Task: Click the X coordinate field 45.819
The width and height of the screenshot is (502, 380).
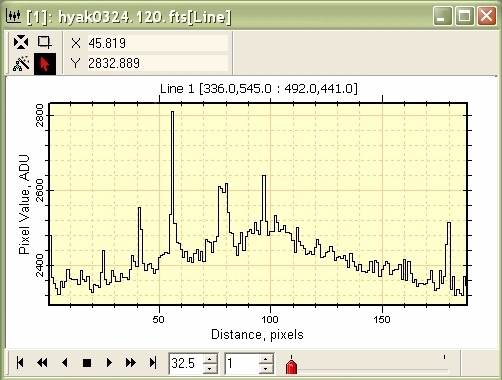Action: [x=158, y=43]
